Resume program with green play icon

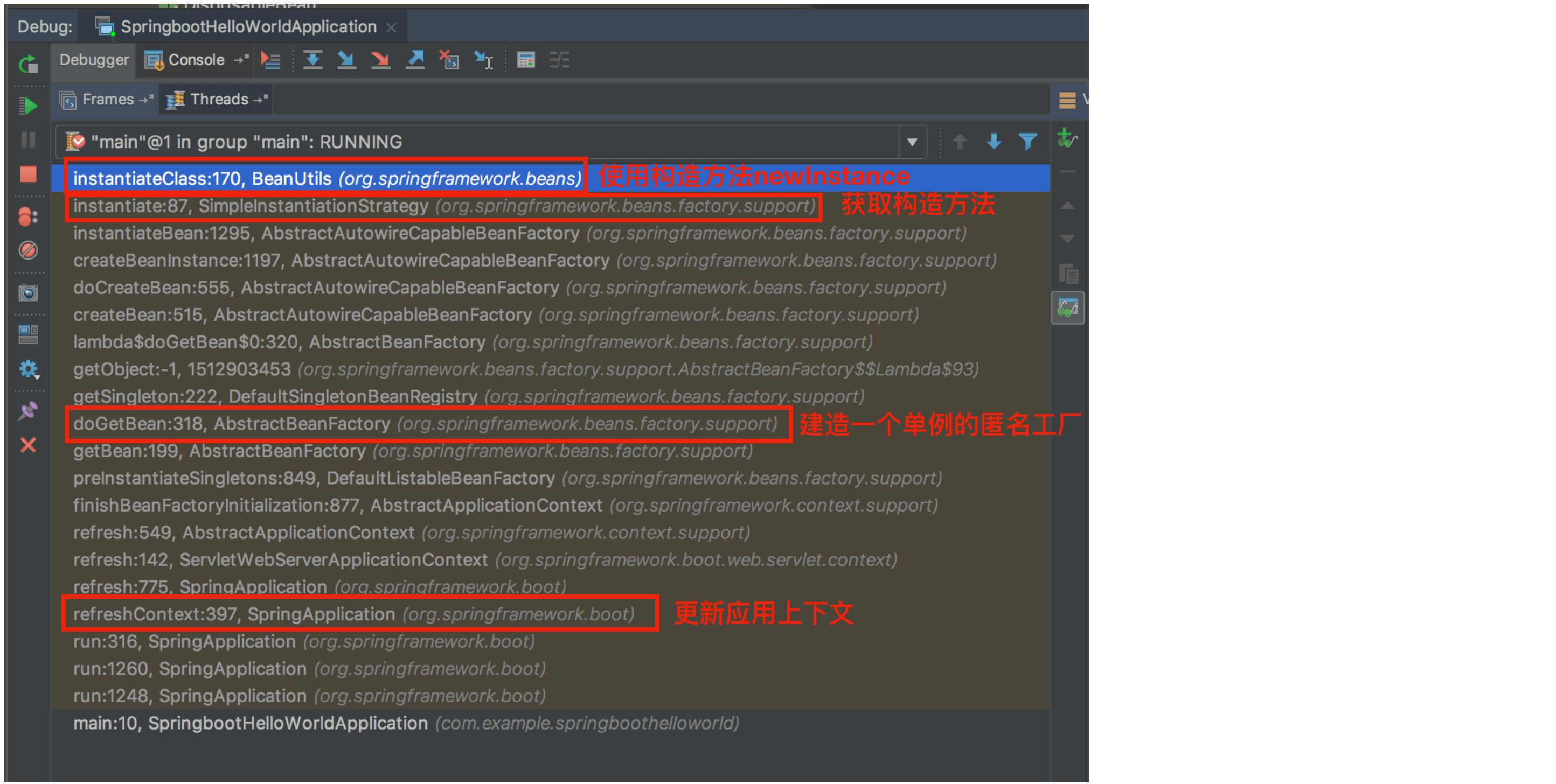click(28, 106)
